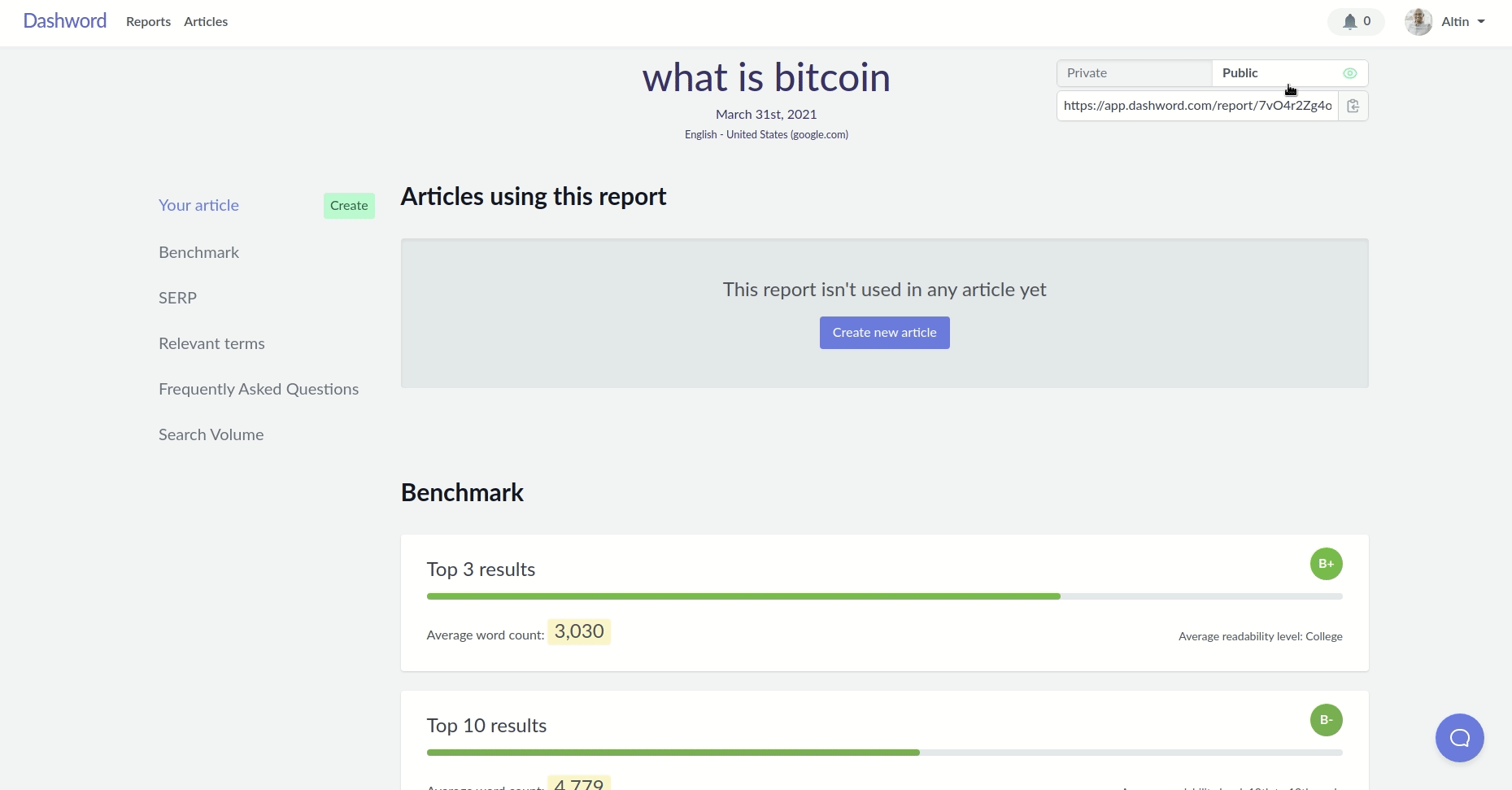The width and height of the screenshot is (1512, 790).
Task: Click the Top 3 results progress bar
Action: 884,596
